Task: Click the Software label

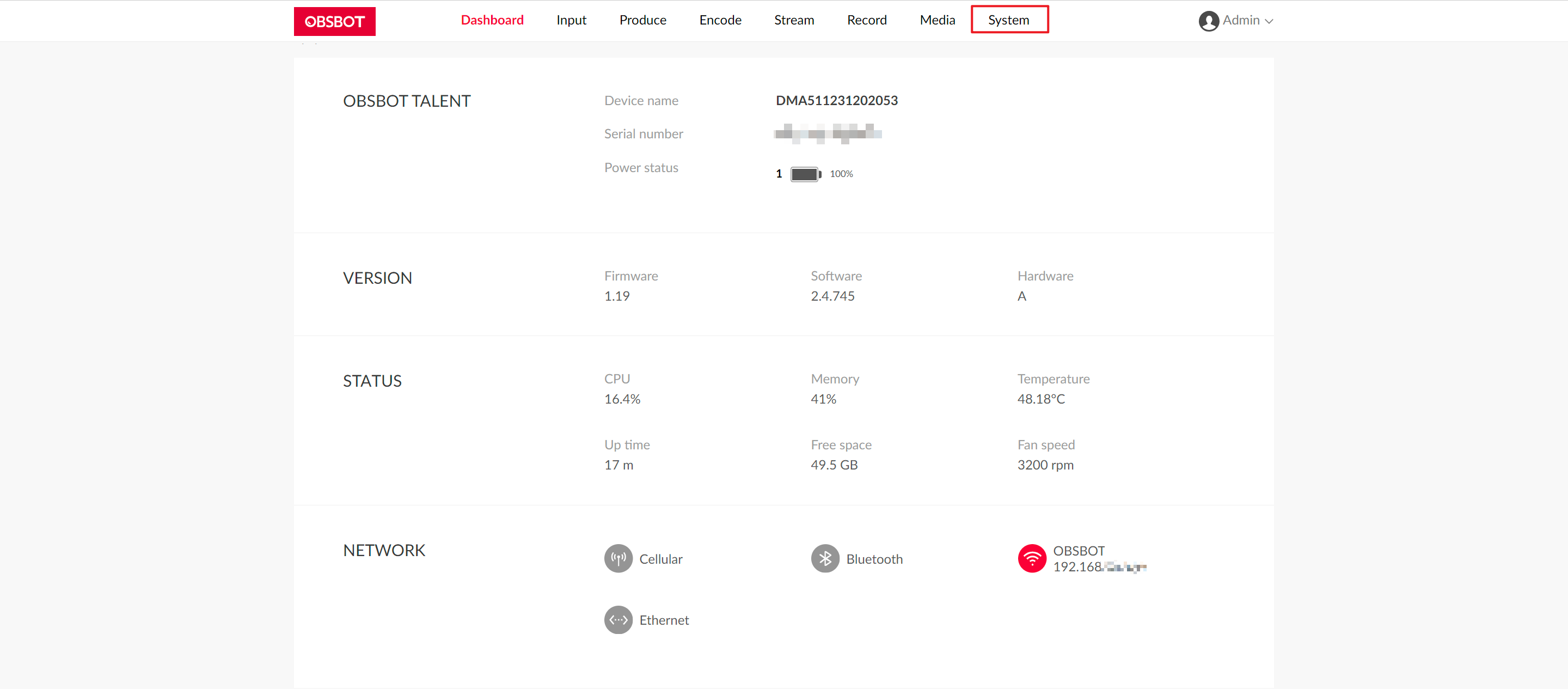Action: pos(836,276)
